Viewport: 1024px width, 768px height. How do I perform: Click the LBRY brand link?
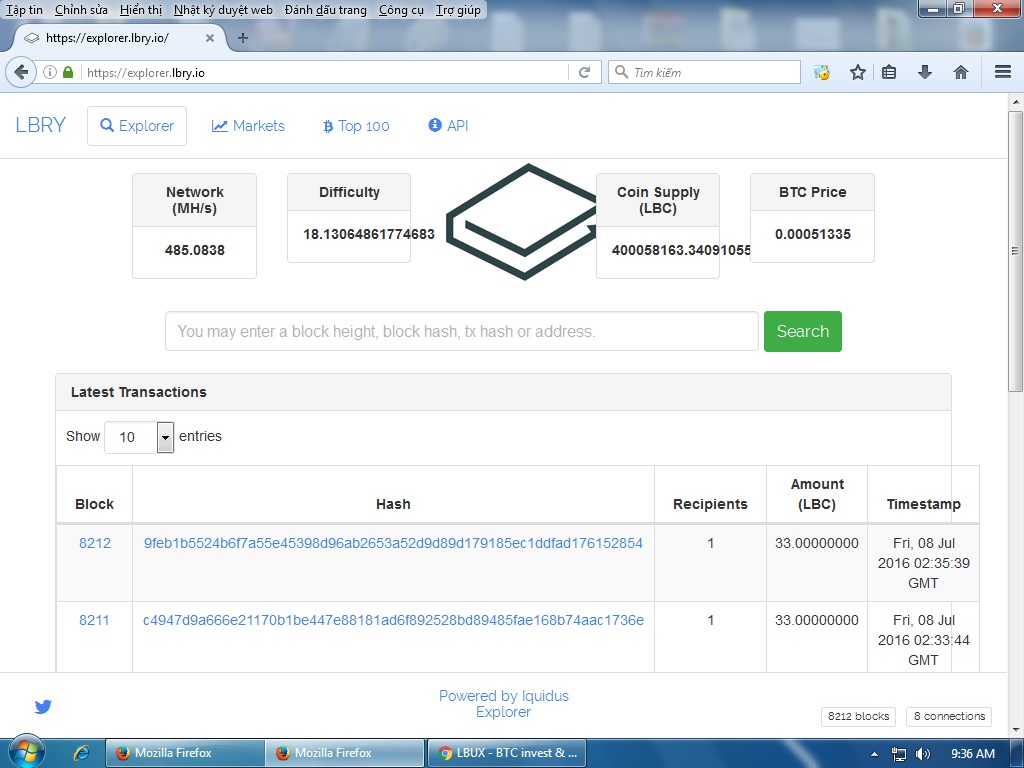(x=40, y=125)
